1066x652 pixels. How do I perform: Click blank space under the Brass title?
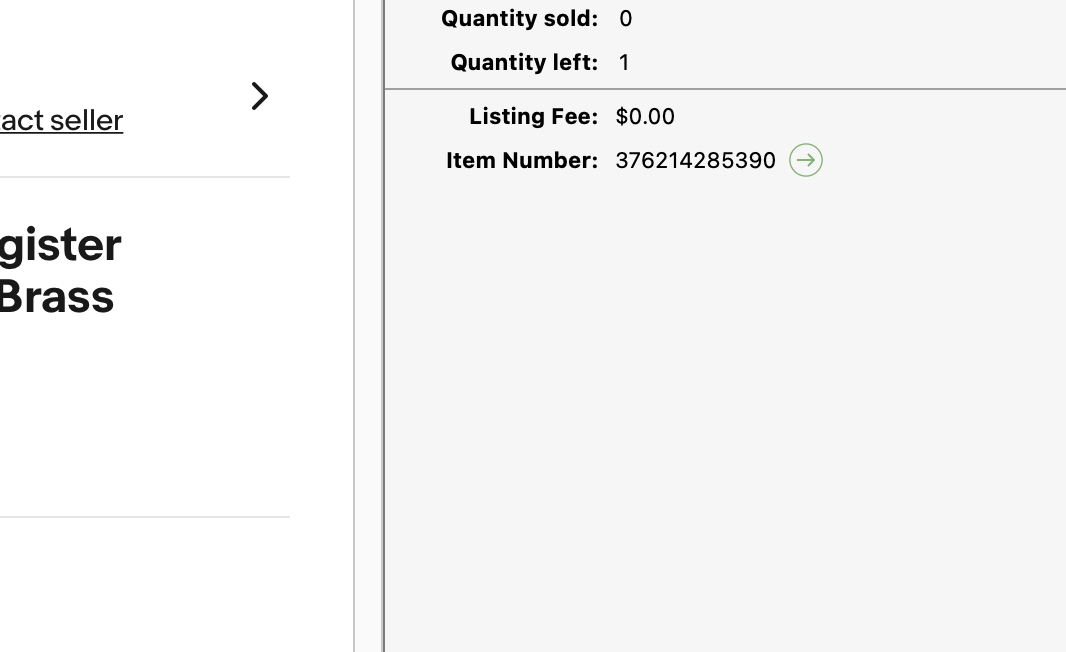pos(145,415)
